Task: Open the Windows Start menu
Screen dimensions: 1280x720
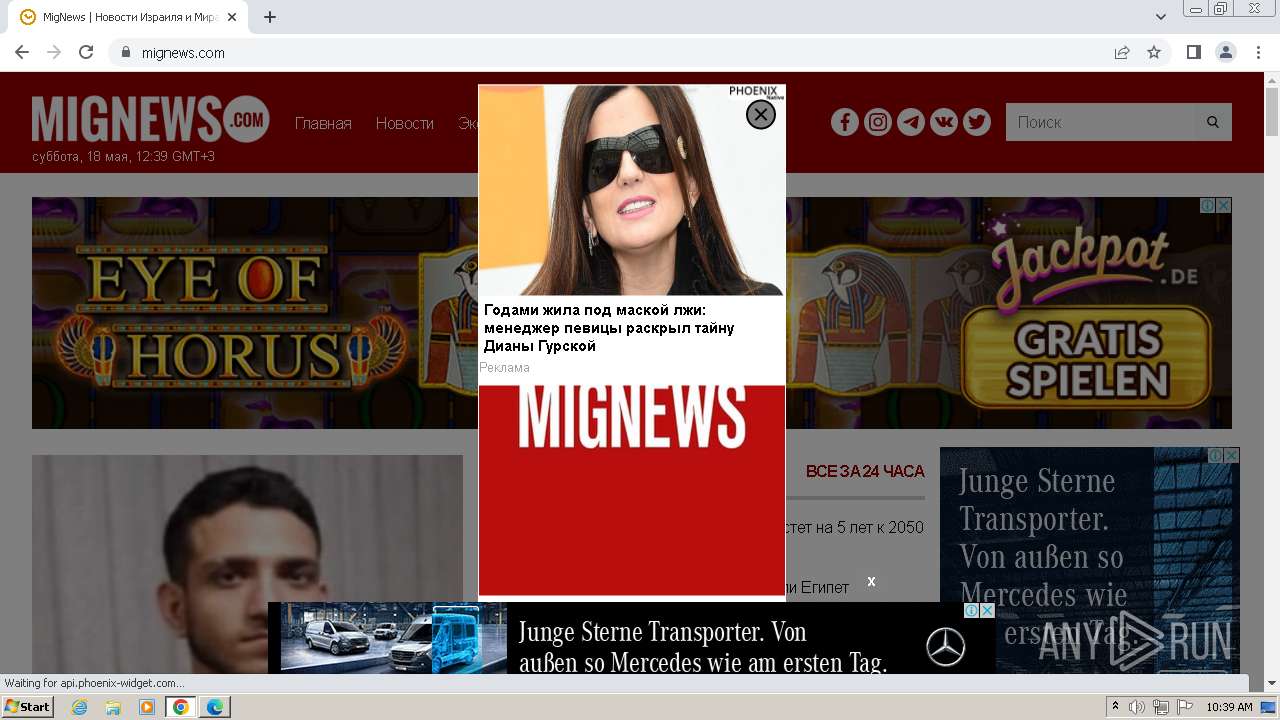Action: tap(28, 707)
